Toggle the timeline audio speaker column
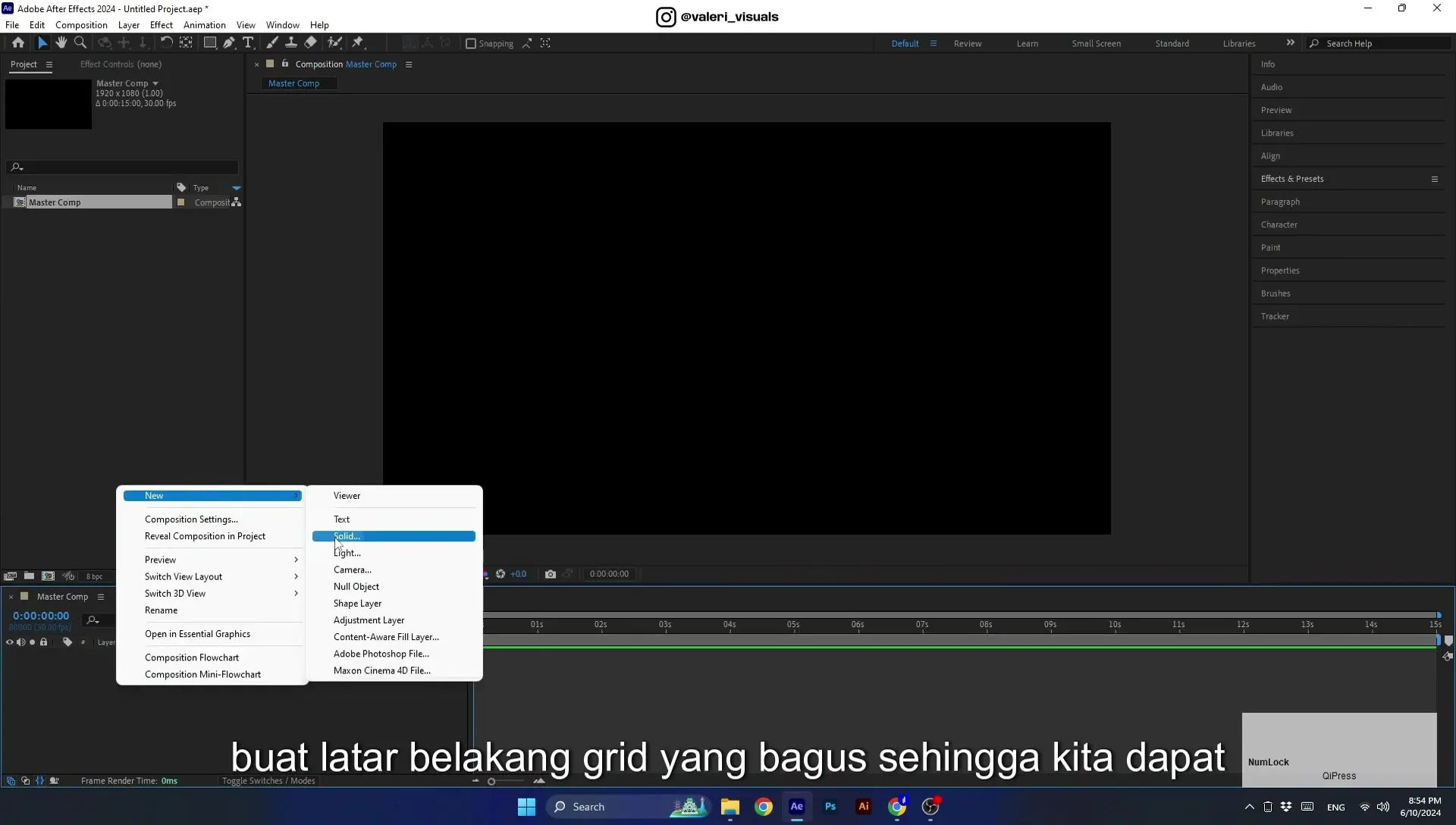 point(20,642)
